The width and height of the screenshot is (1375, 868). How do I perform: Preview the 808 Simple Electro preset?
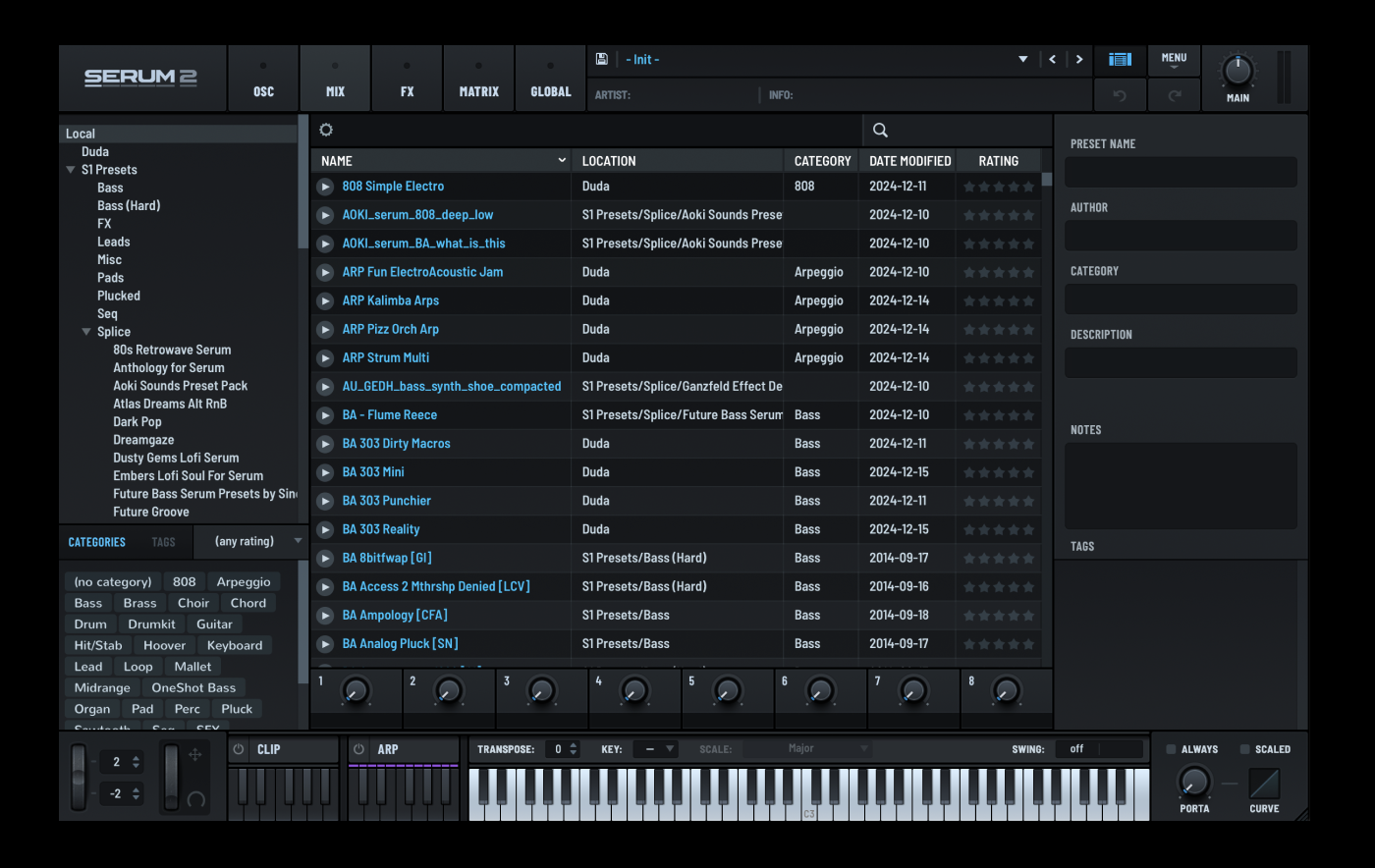325,187
